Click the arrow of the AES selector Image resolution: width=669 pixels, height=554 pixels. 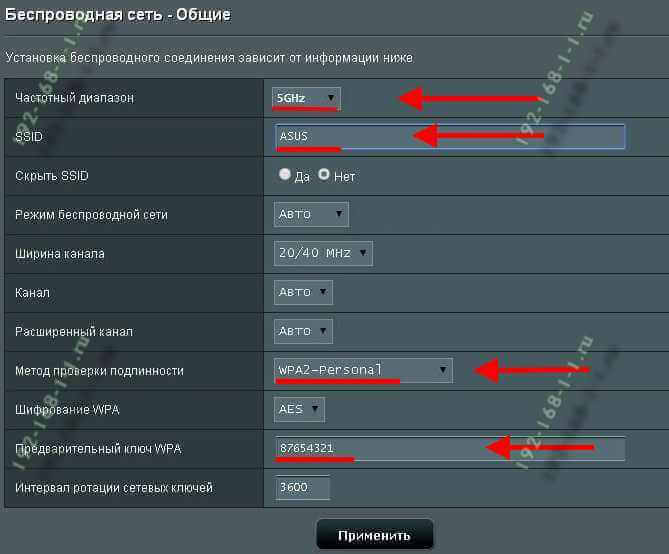315,409
